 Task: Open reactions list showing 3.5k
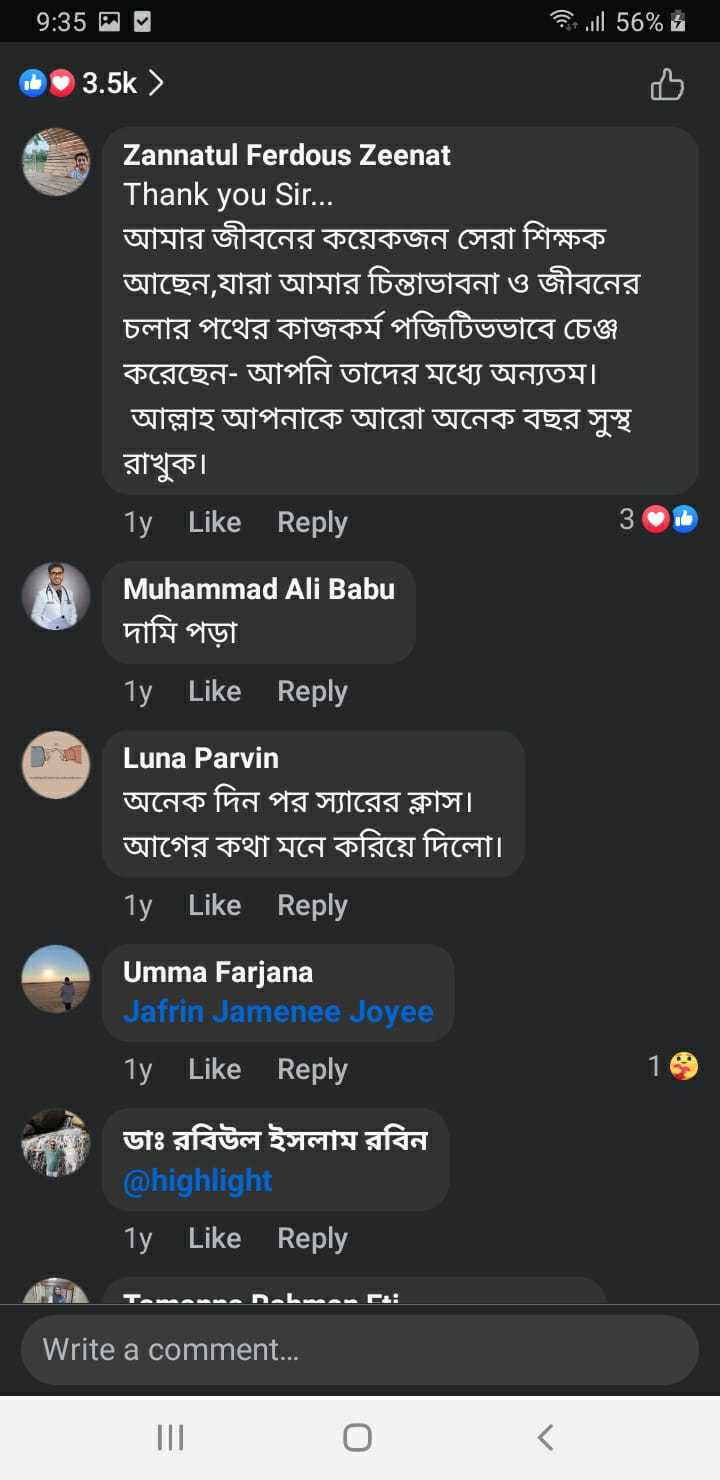point(92,83)
